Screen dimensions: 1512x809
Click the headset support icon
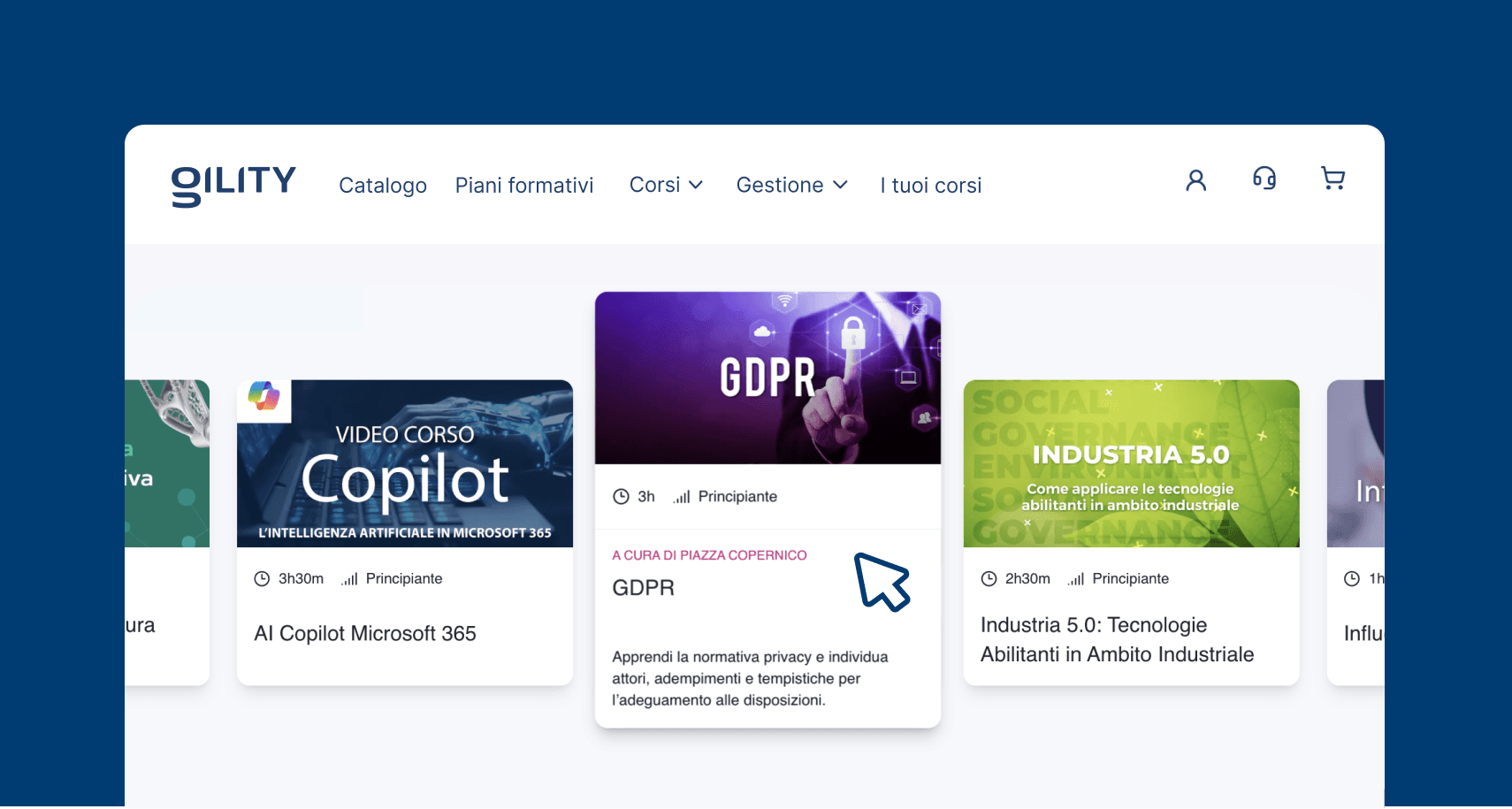(1264, 179)
